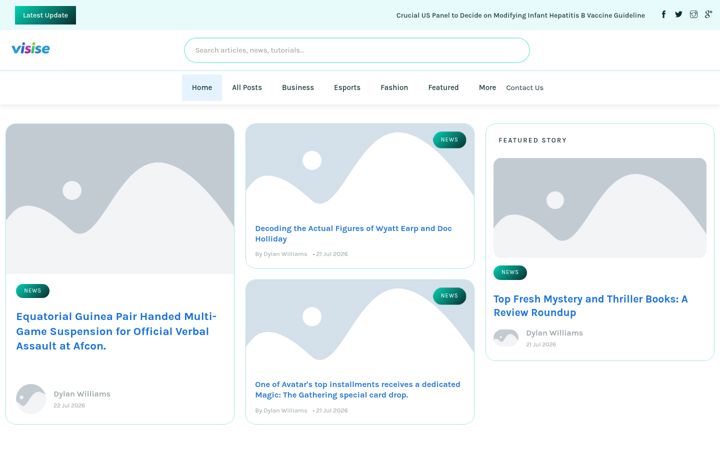The width and height of the screenshot is (720, 450).
Task: Open the Fashion menu item
Action: coord(394,87)
